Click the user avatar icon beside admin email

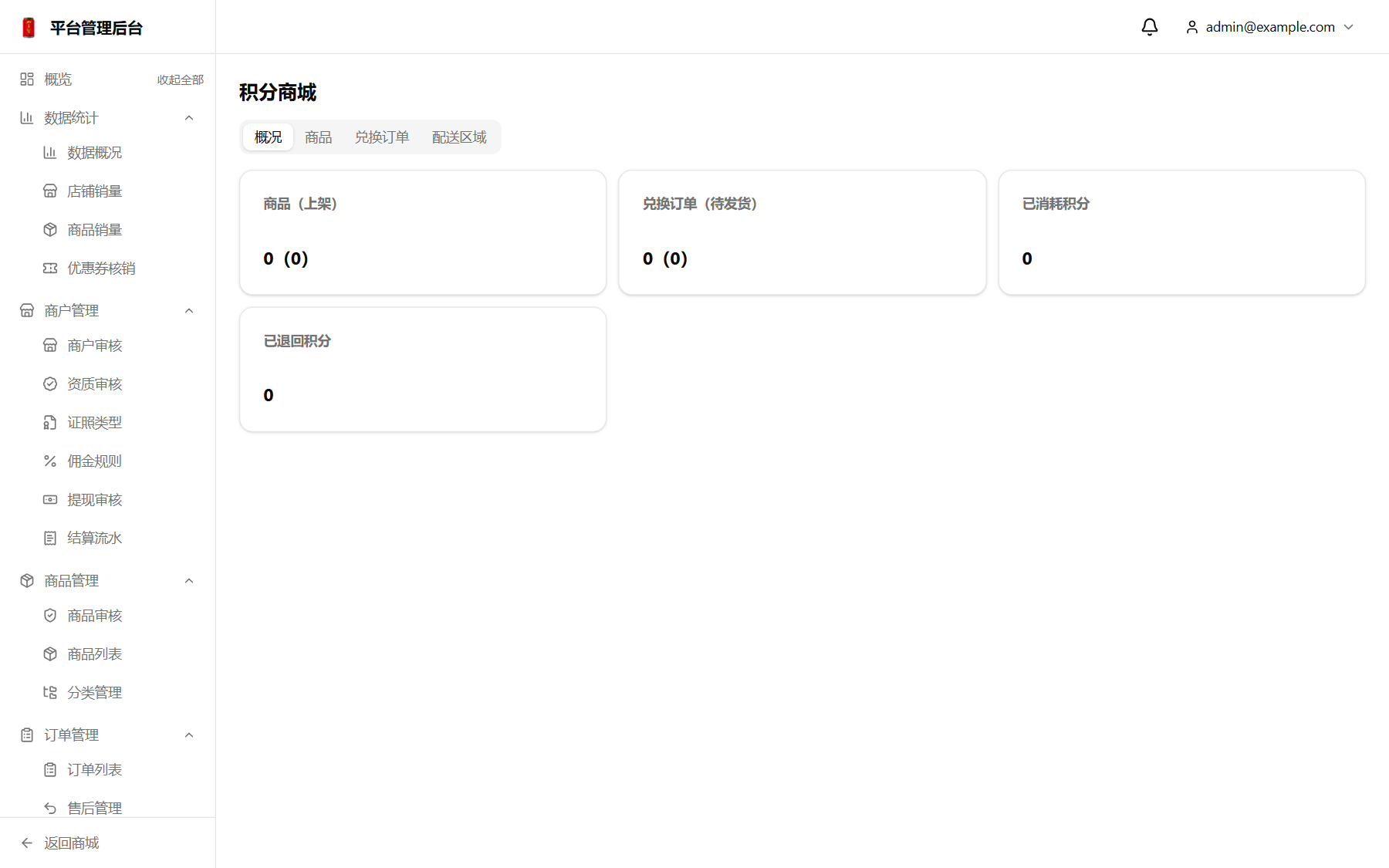click(1192, 27)
